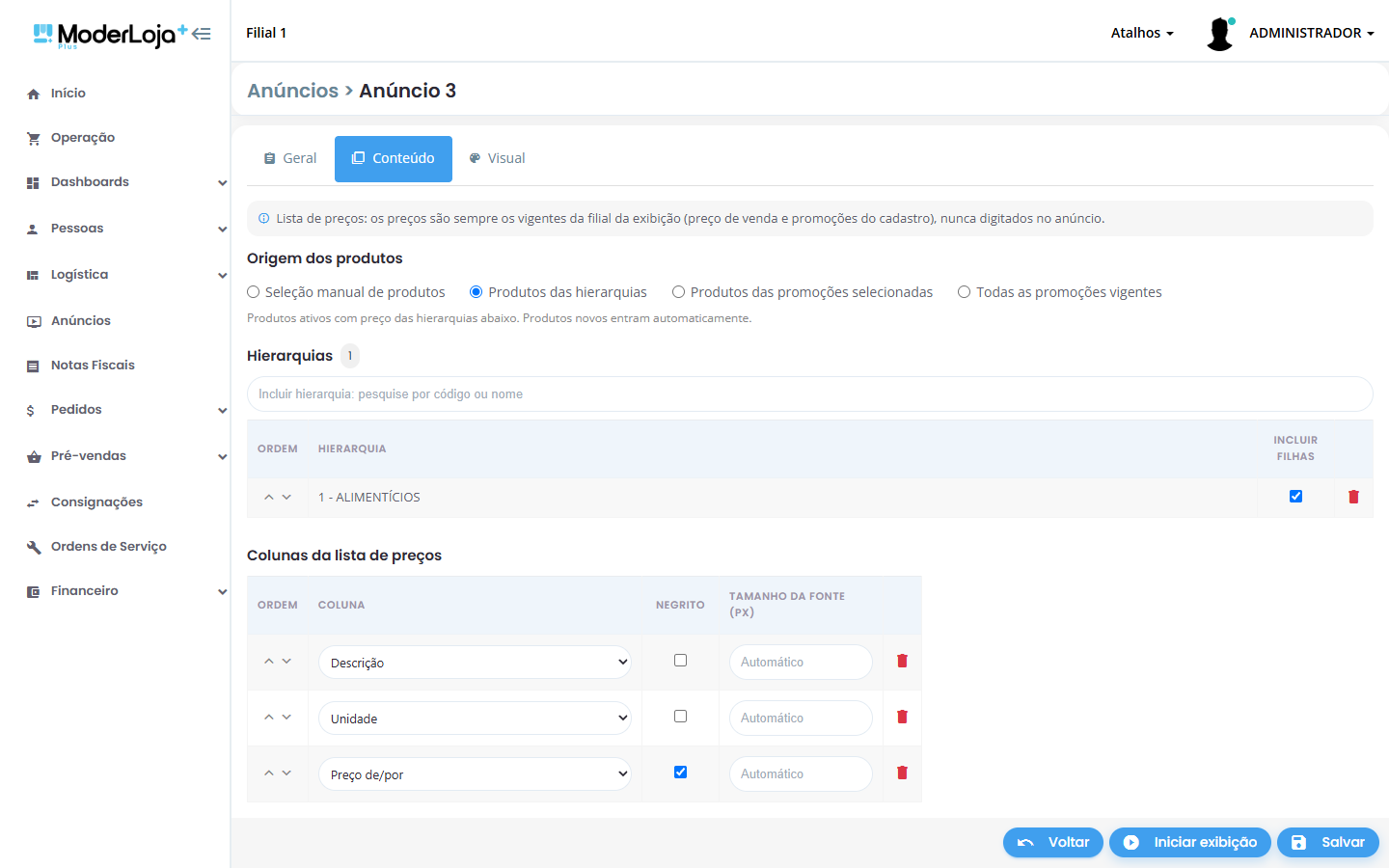The height and width of the screenshot is (868, 1389).
Task: Move ALIMENTÍCIOS hierarchy up
Action: 269,497
